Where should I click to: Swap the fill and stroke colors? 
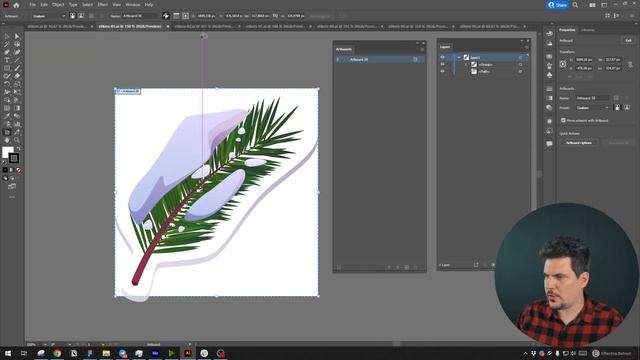click(18, 149)
